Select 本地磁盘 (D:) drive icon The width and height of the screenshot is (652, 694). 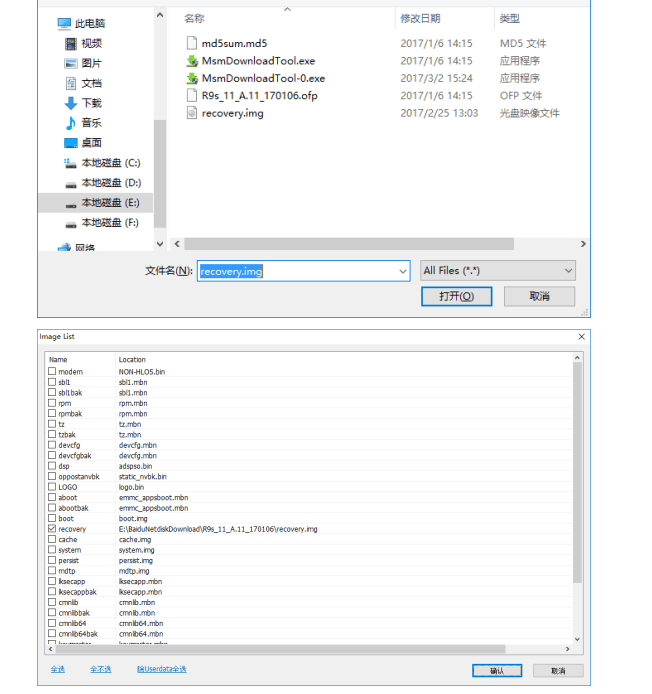(x=70, y=183)
